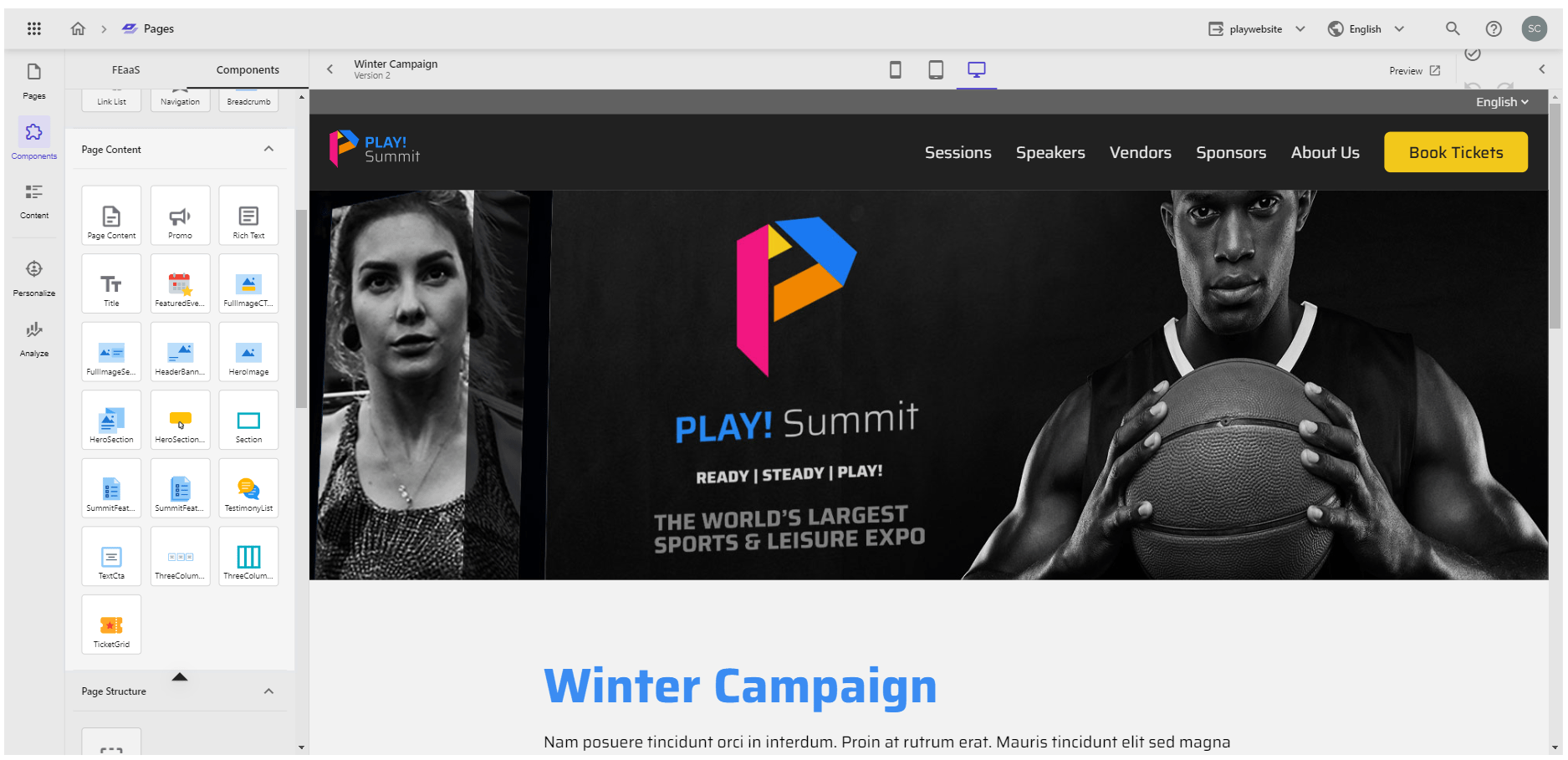Collapse the Page Structure section
Image resolution: width=1568 pixels, height=760 pixels.
click(268, 691)
